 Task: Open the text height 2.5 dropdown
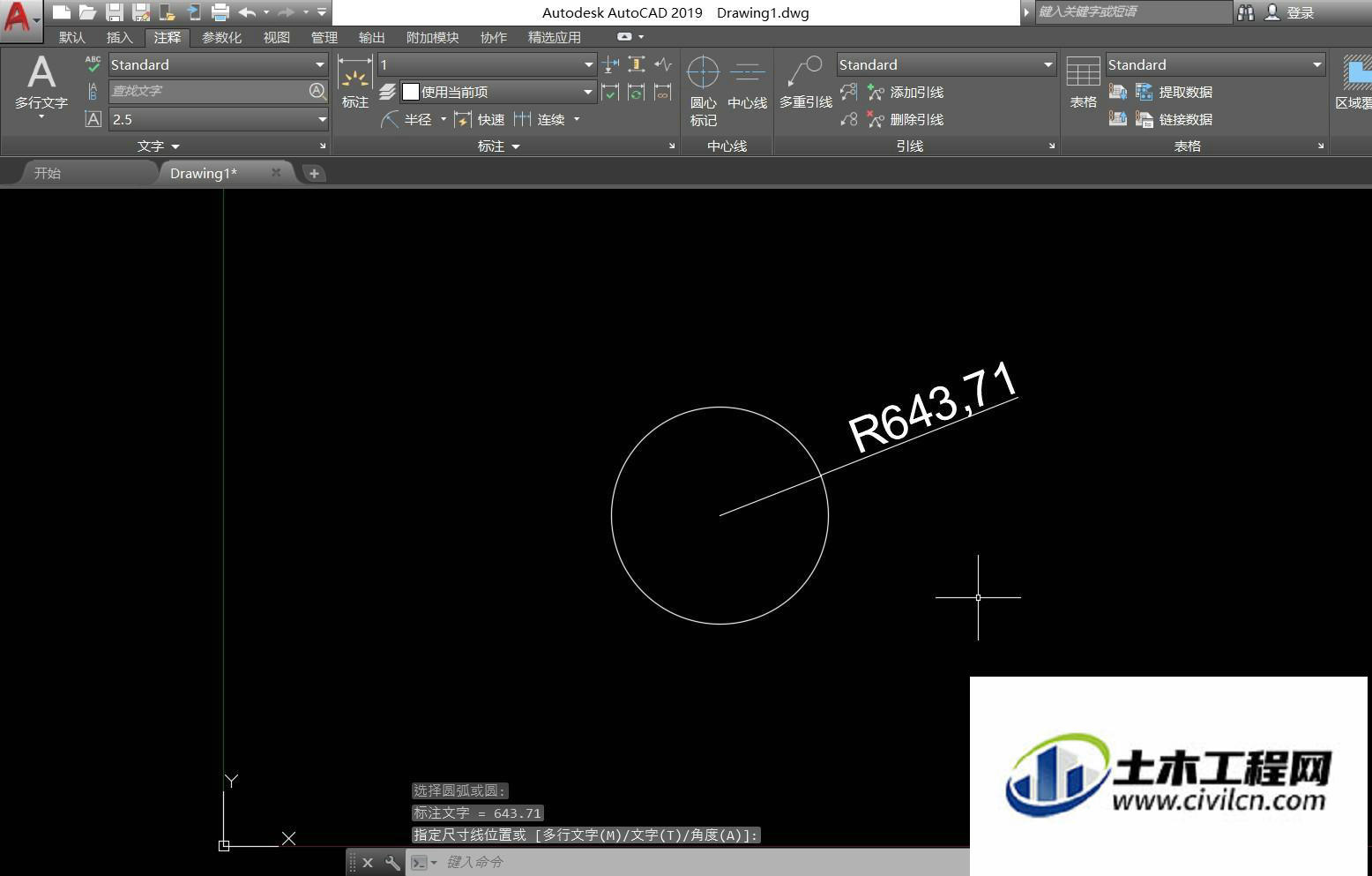tap(322, 119)
